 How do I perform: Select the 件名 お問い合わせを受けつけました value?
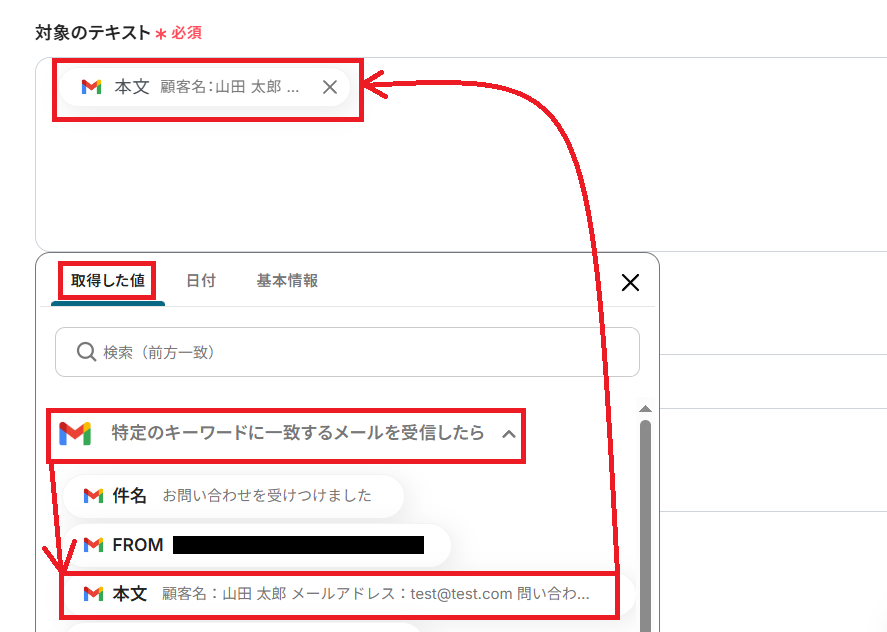click(234, 496)
